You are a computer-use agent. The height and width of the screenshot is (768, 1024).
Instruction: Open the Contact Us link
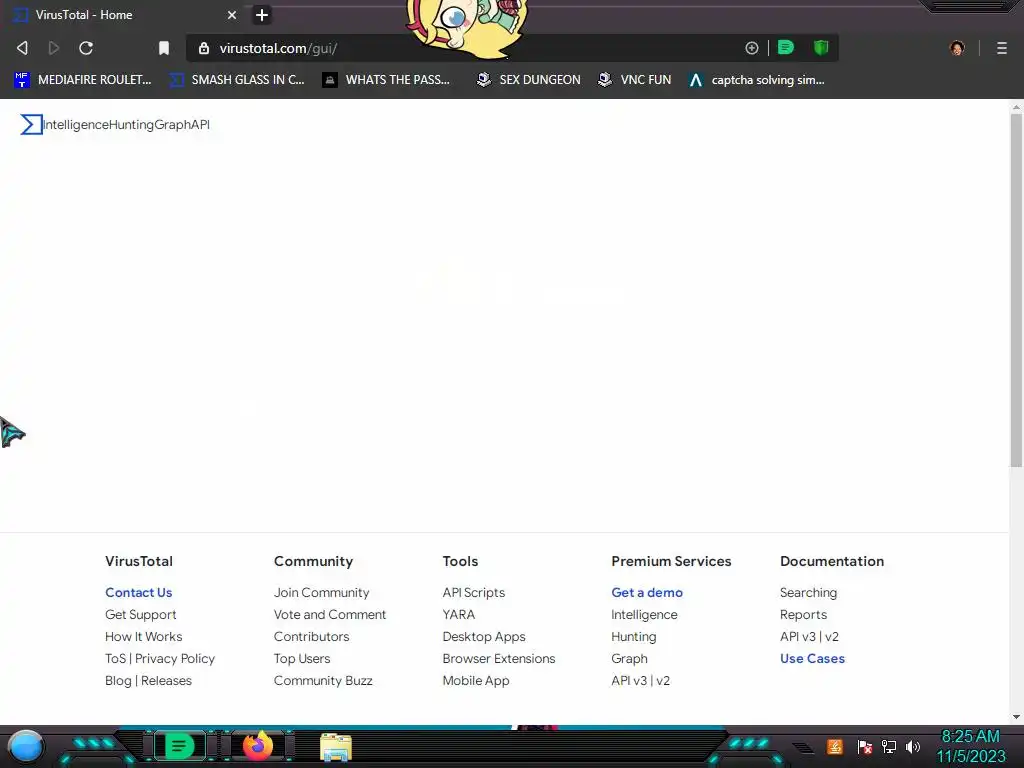[x=138, y=592]
